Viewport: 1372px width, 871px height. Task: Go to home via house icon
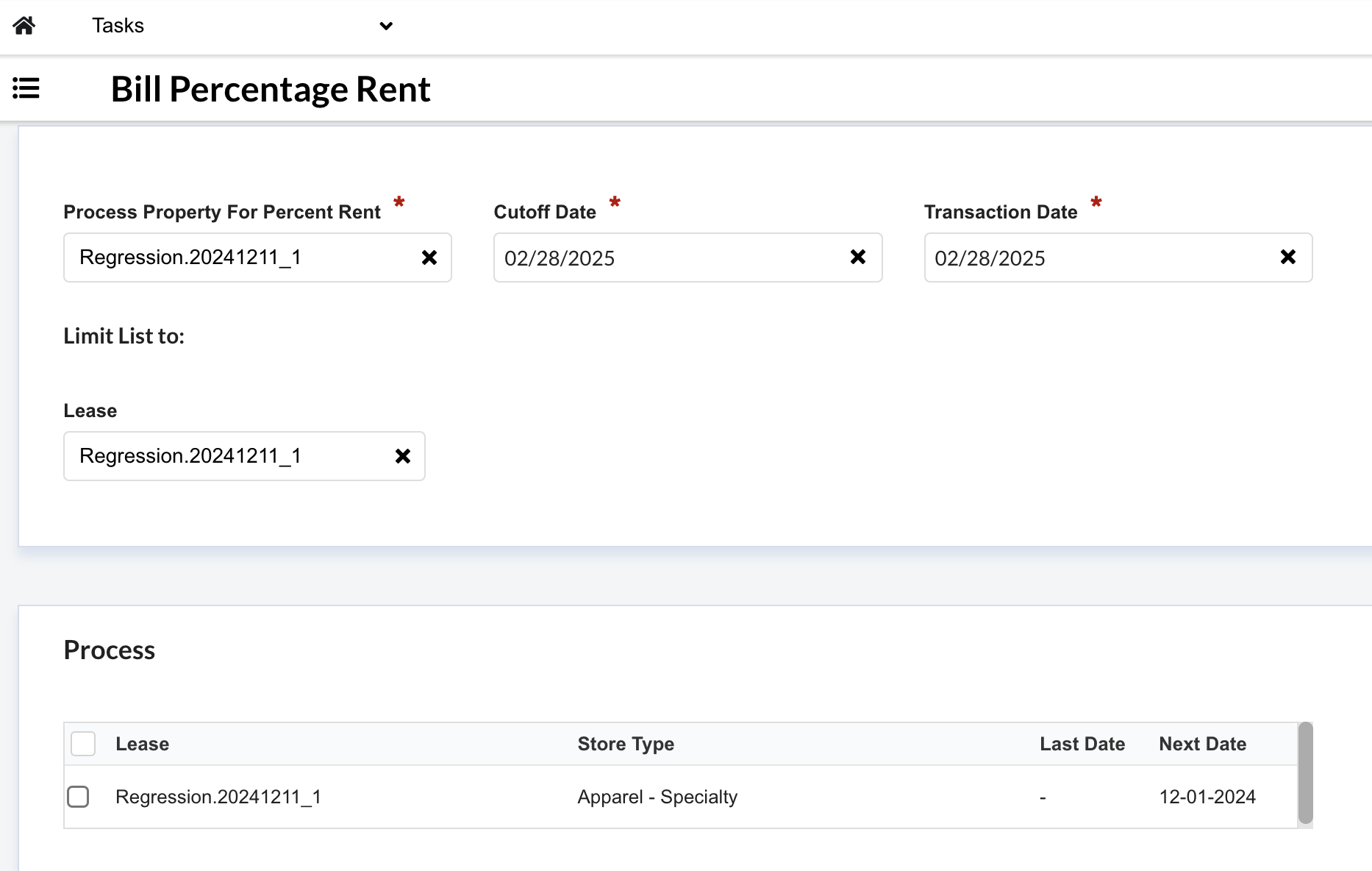24,26
